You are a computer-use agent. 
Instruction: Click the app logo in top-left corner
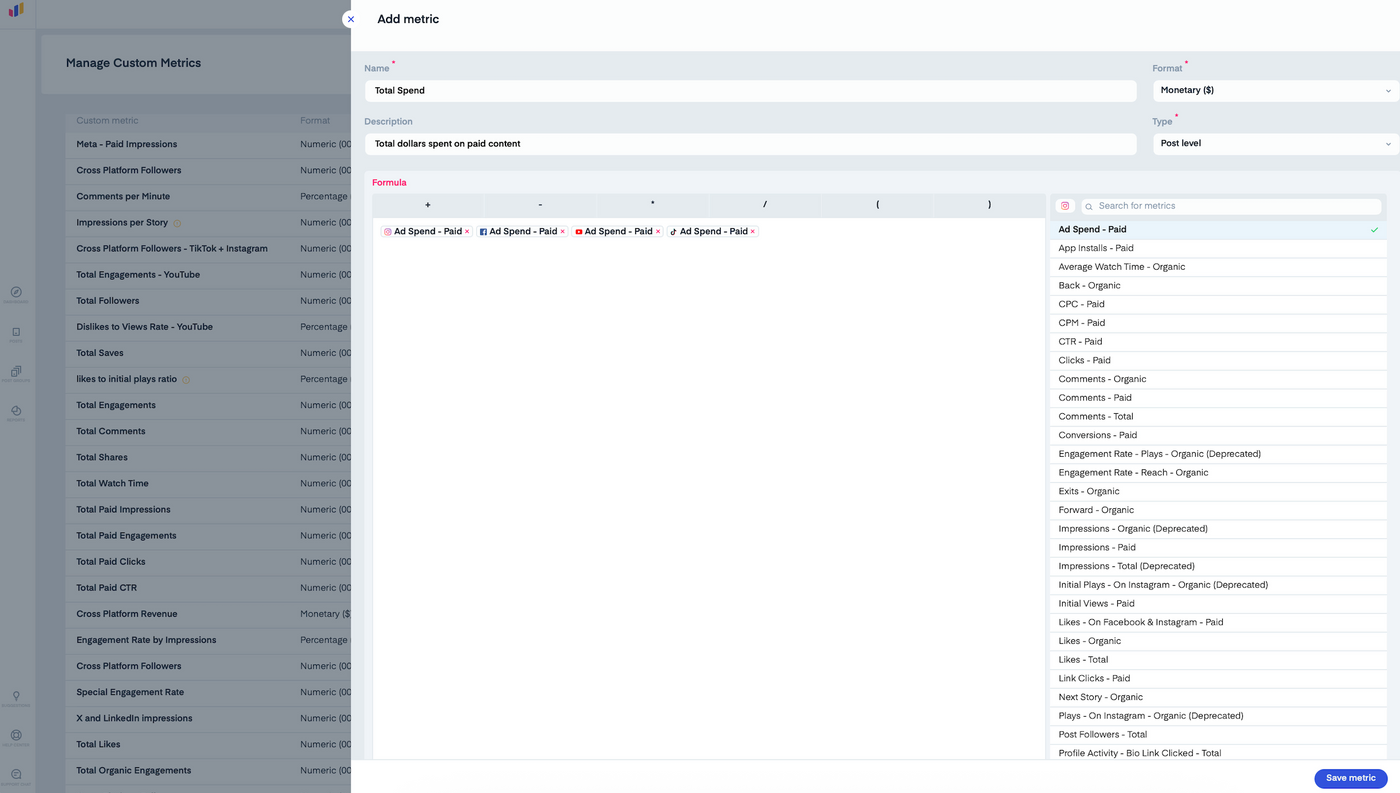(x=16, y=10)
